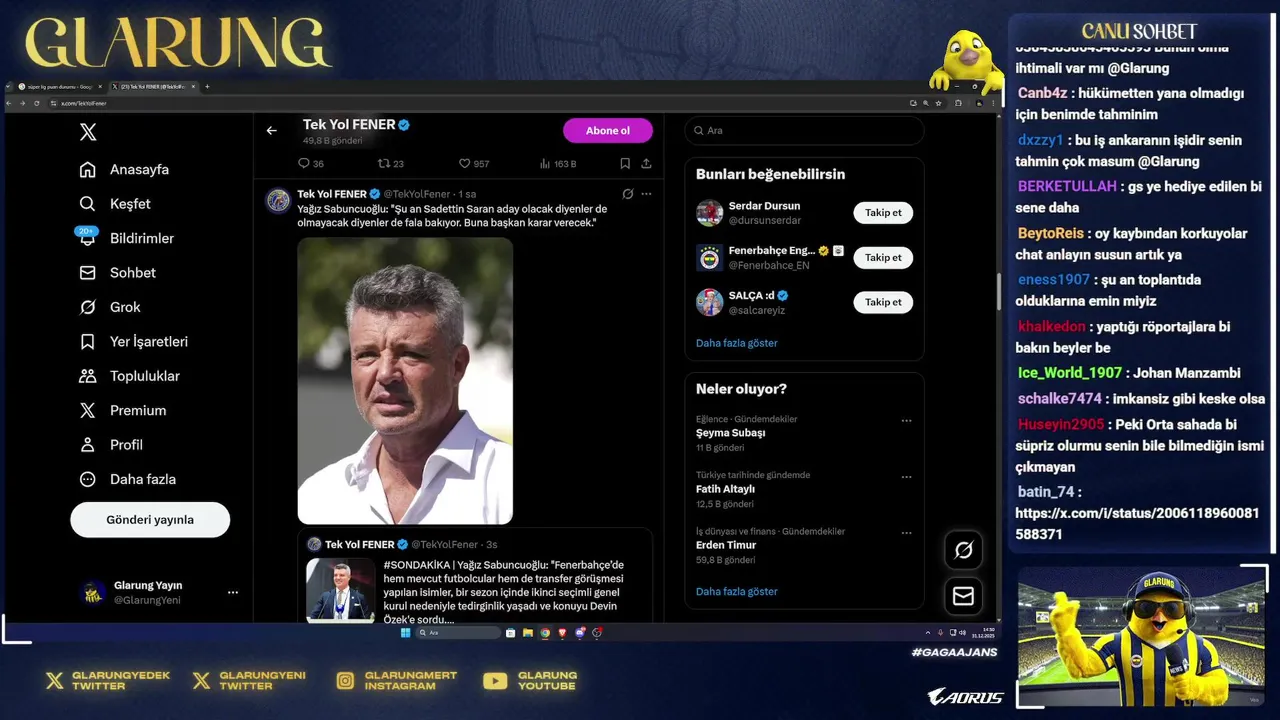Open floating messages envelope button
This screenshot has height=720, width=1280.
[963, 596]
